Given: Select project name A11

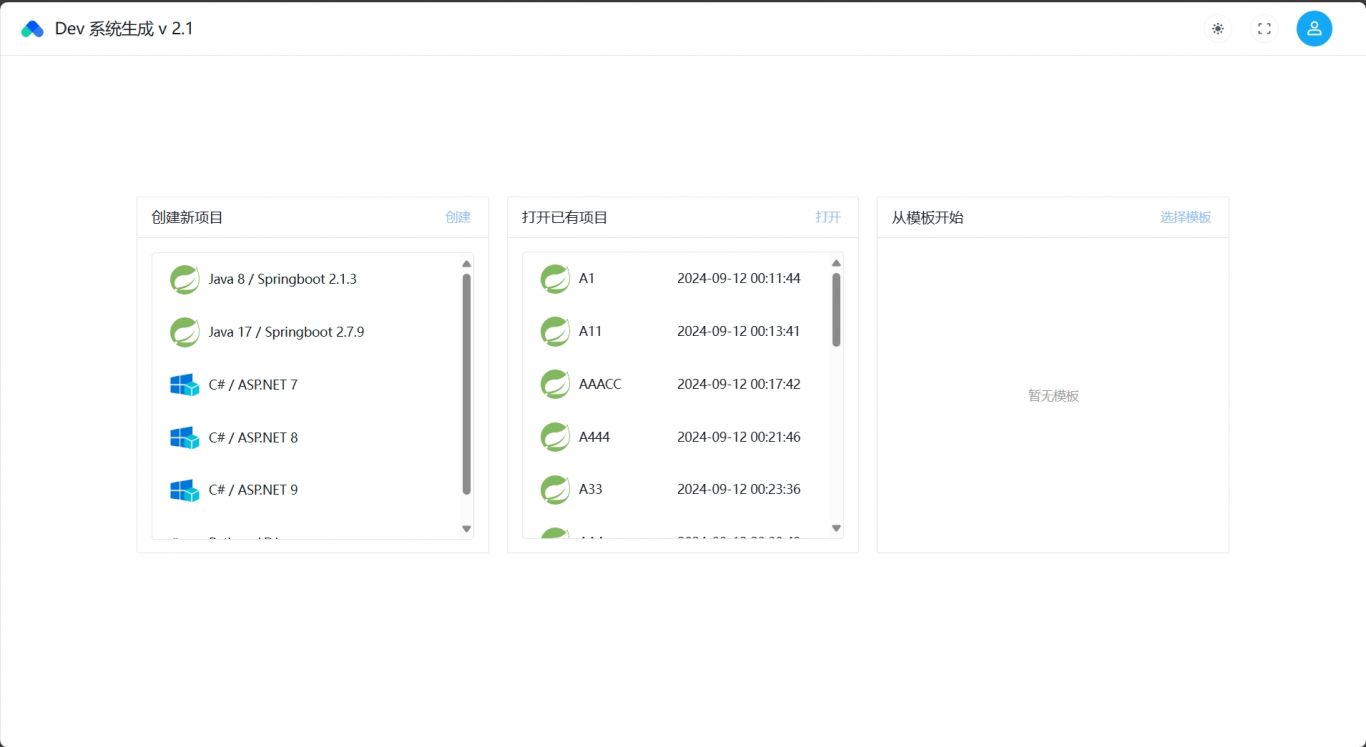Looking at the screenshot, I should tap(590, 332).
